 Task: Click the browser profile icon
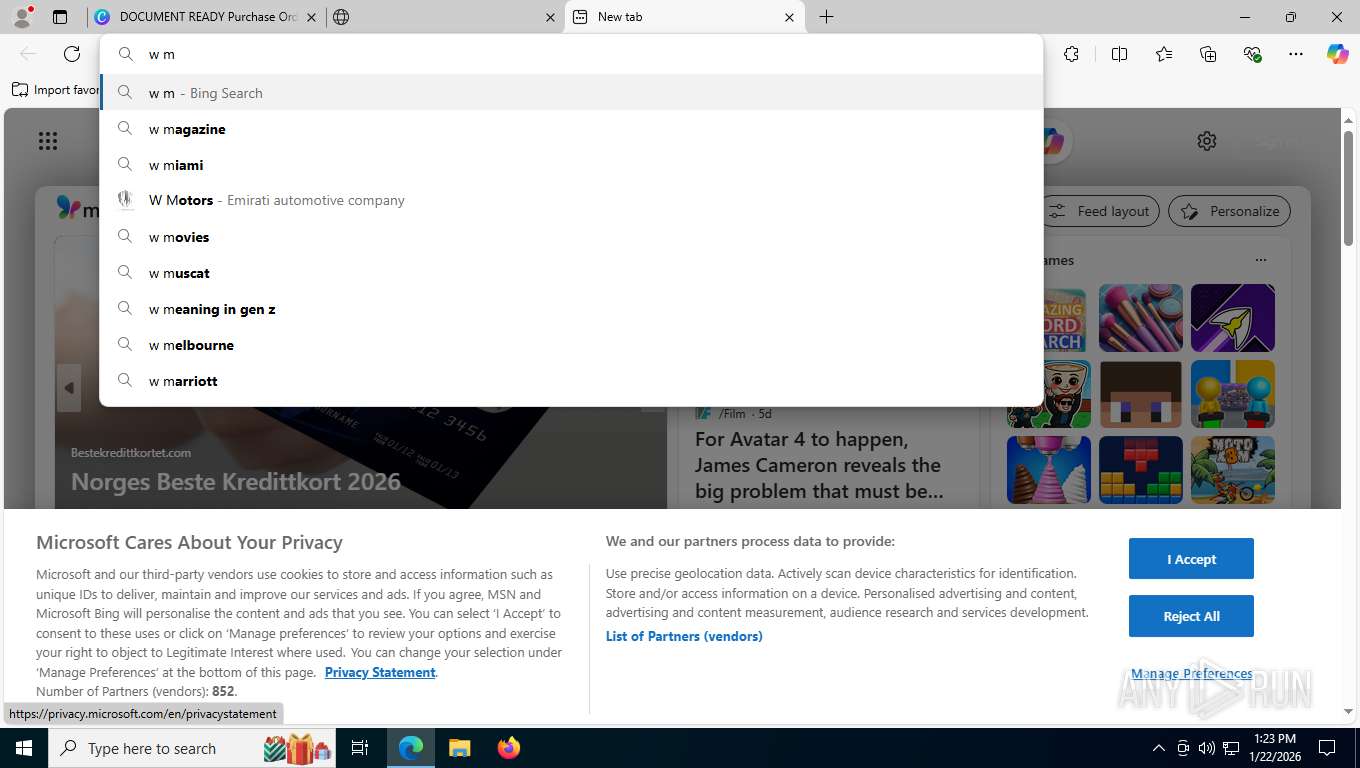tap(22, 17)
